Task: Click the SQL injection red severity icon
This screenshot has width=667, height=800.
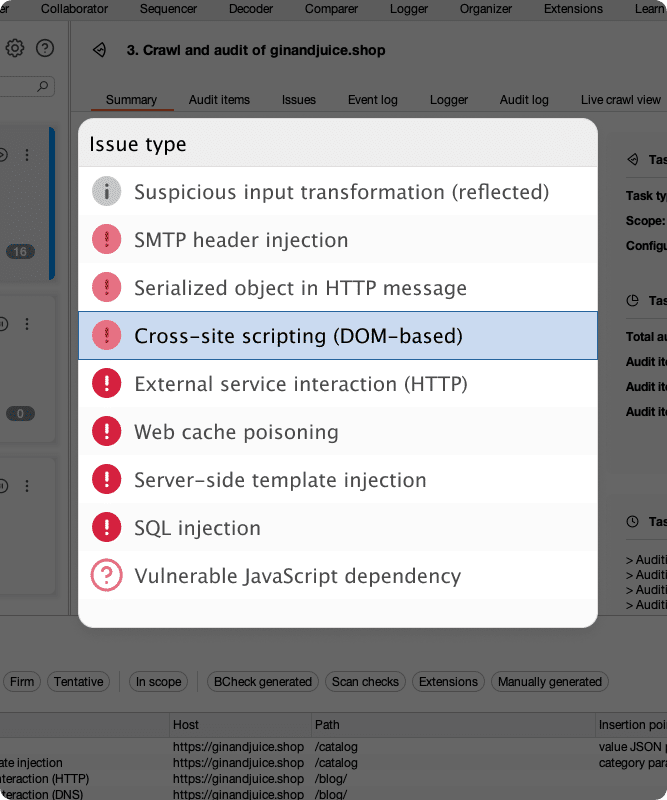Action: (x=106, y=528)
